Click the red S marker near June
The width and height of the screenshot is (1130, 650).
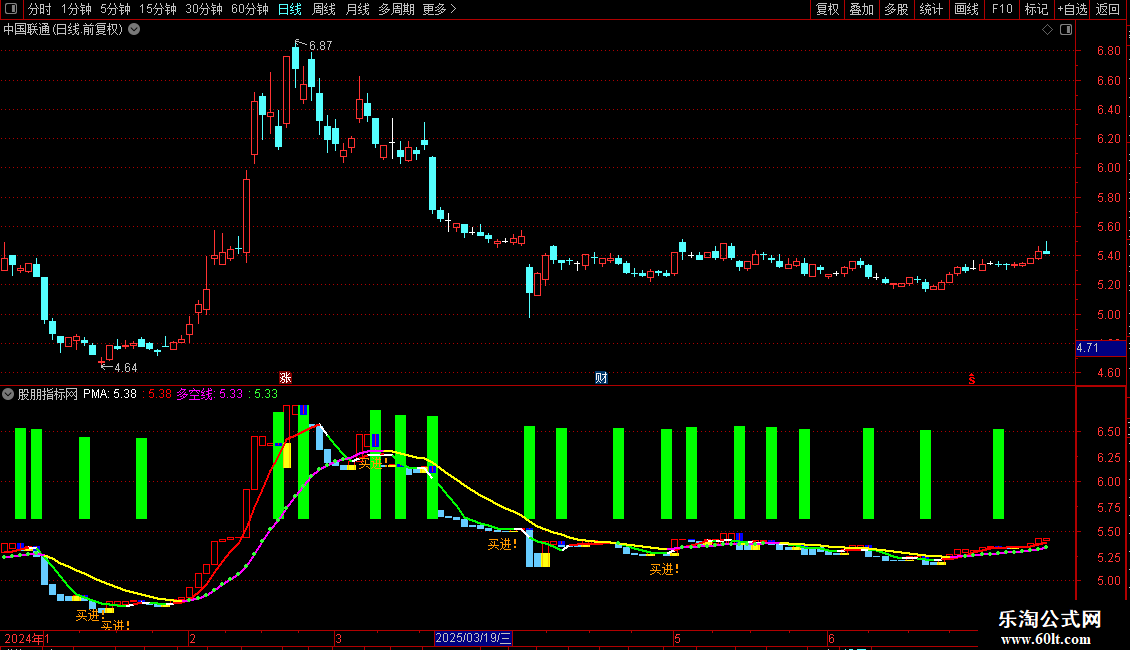pos(971,378)
